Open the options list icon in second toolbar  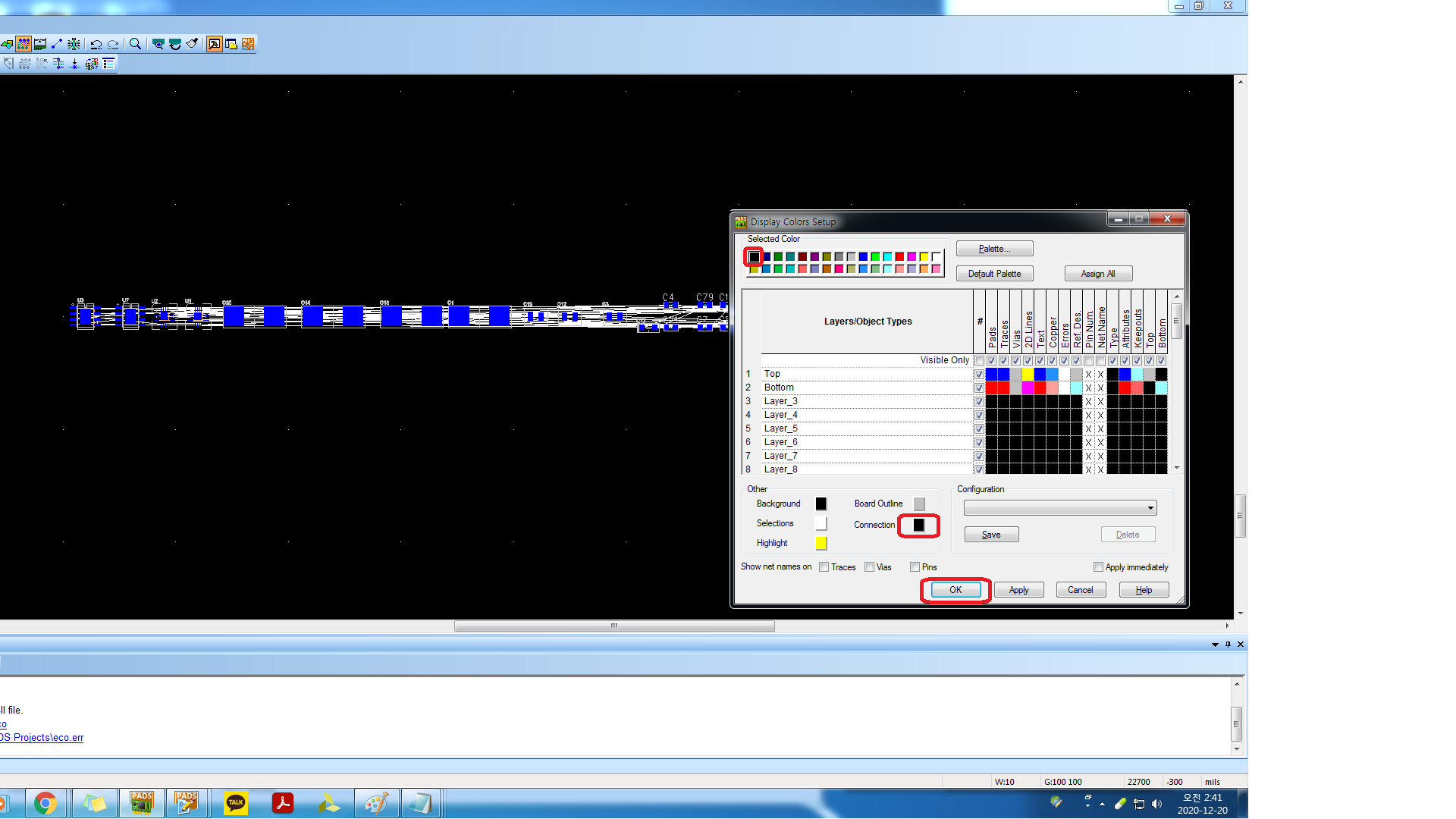pos(108,64)
